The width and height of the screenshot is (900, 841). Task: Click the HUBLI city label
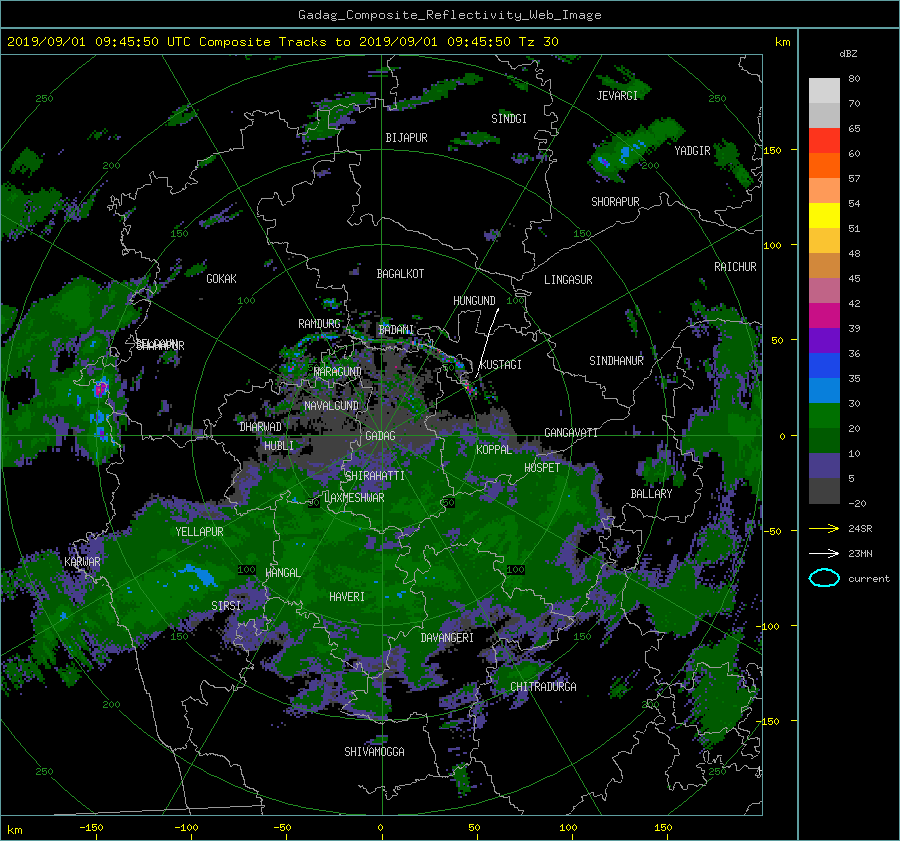point(279,445)
